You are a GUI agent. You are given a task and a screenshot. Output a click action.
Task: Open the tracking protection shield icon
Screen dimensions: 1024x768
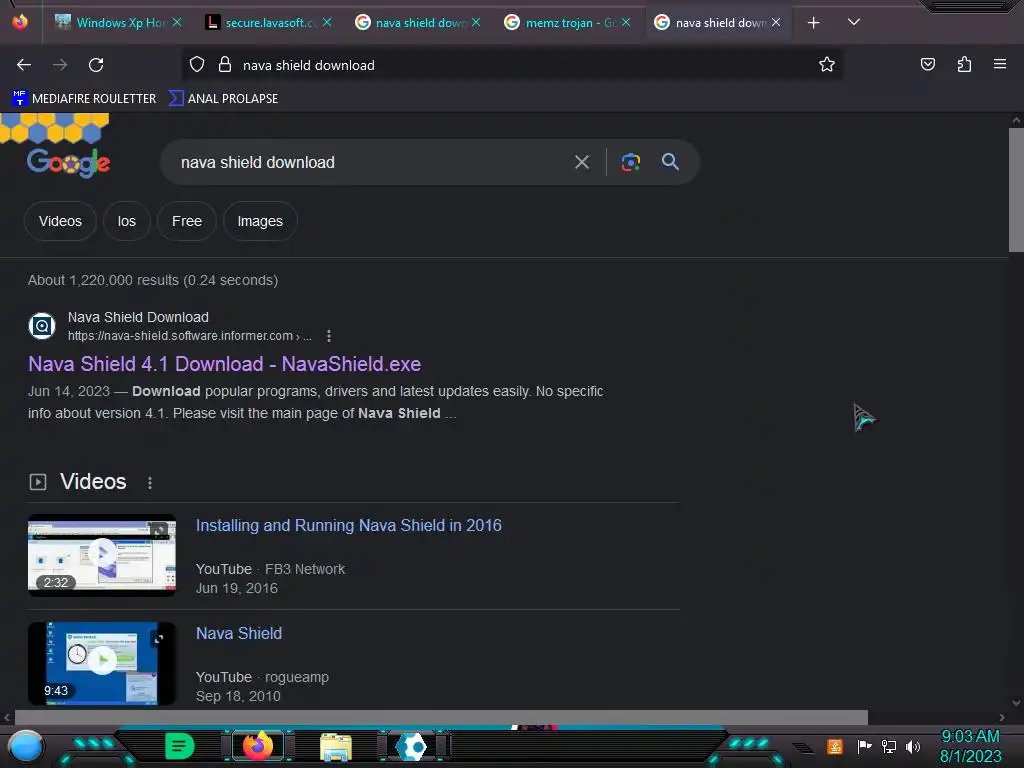pyautogui.click(x=197, y=65)
